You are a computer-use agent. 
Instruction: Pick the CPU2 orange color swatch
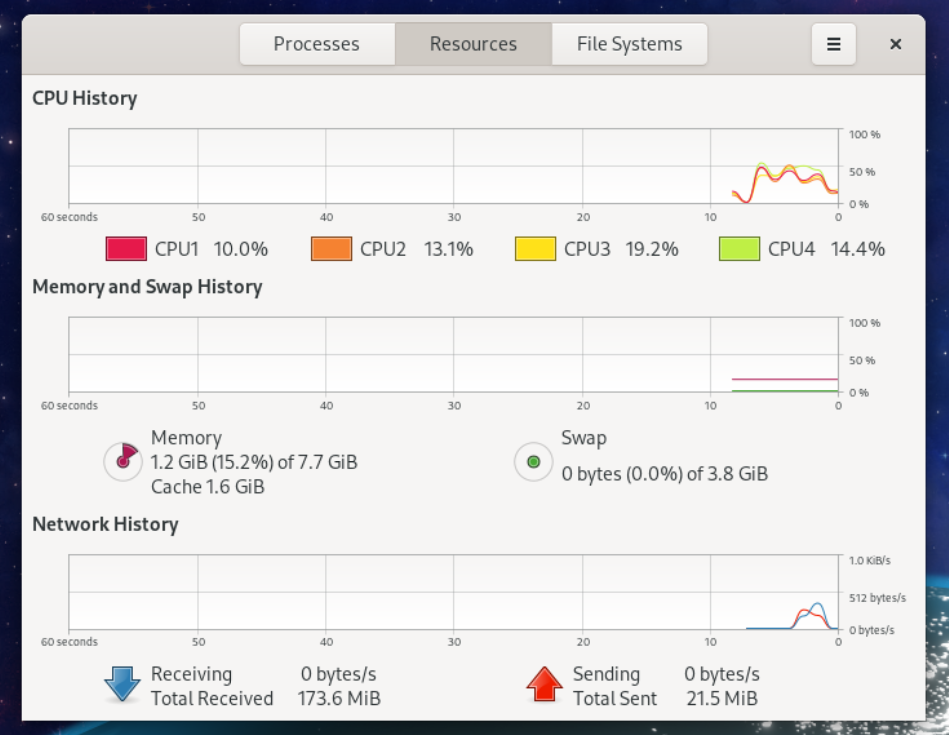331,249
